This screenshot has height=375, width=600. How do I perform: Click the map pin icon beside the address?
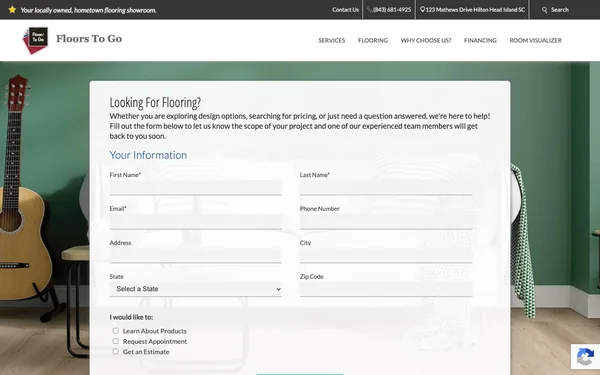click(x=422, y=10)
